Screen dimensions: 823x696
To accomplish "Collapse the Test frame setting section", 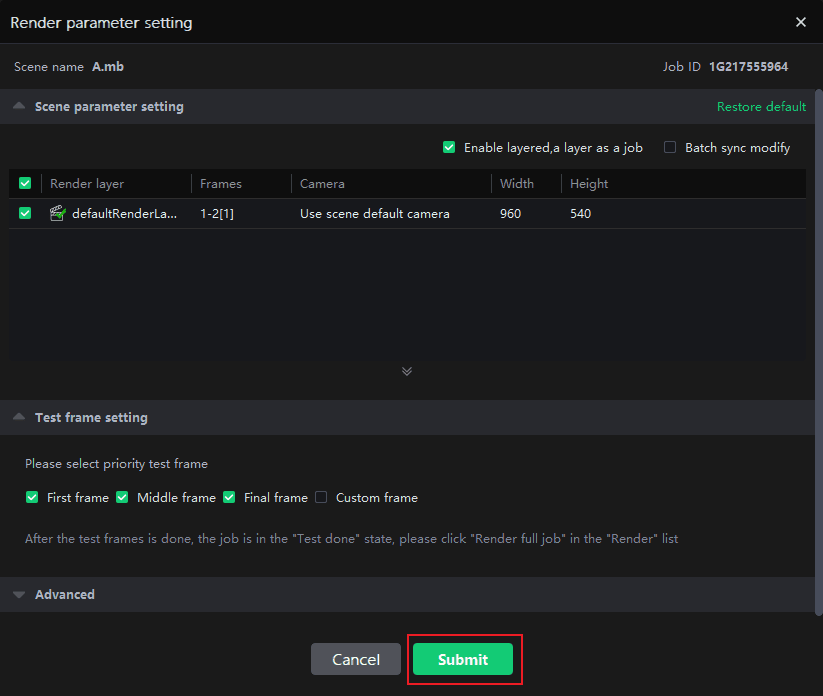I will (x=19, y=417).
